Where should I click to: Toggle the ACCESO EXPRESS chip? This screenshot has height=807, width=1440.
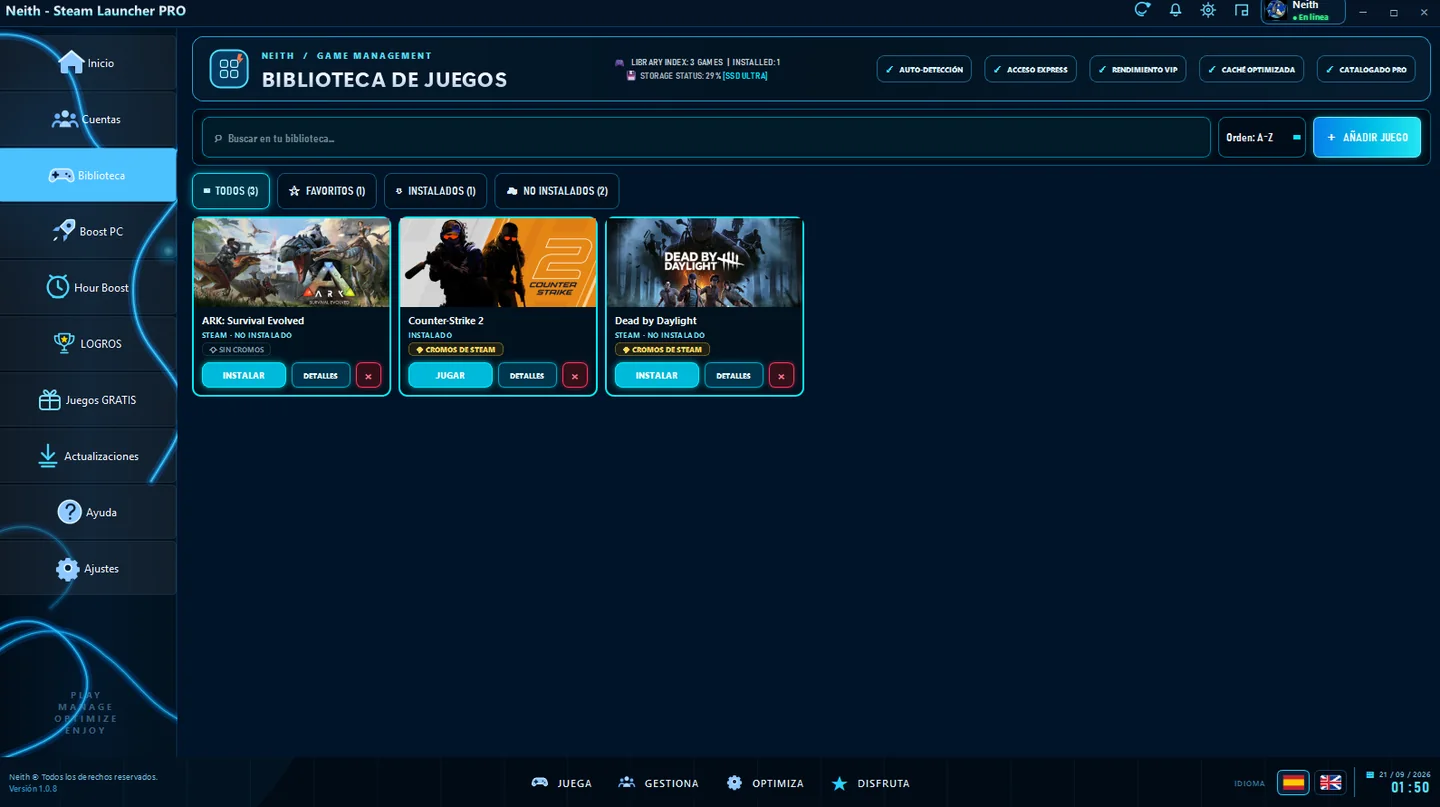click(1031, 69)
